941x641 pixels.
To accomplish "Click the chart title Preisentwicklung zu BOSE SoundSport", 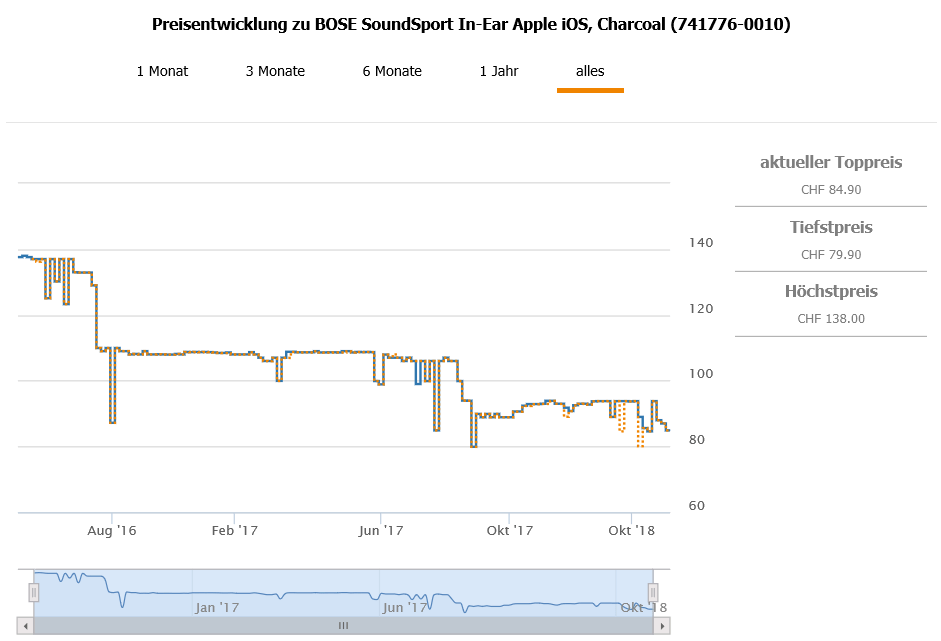I will (471, 25).
